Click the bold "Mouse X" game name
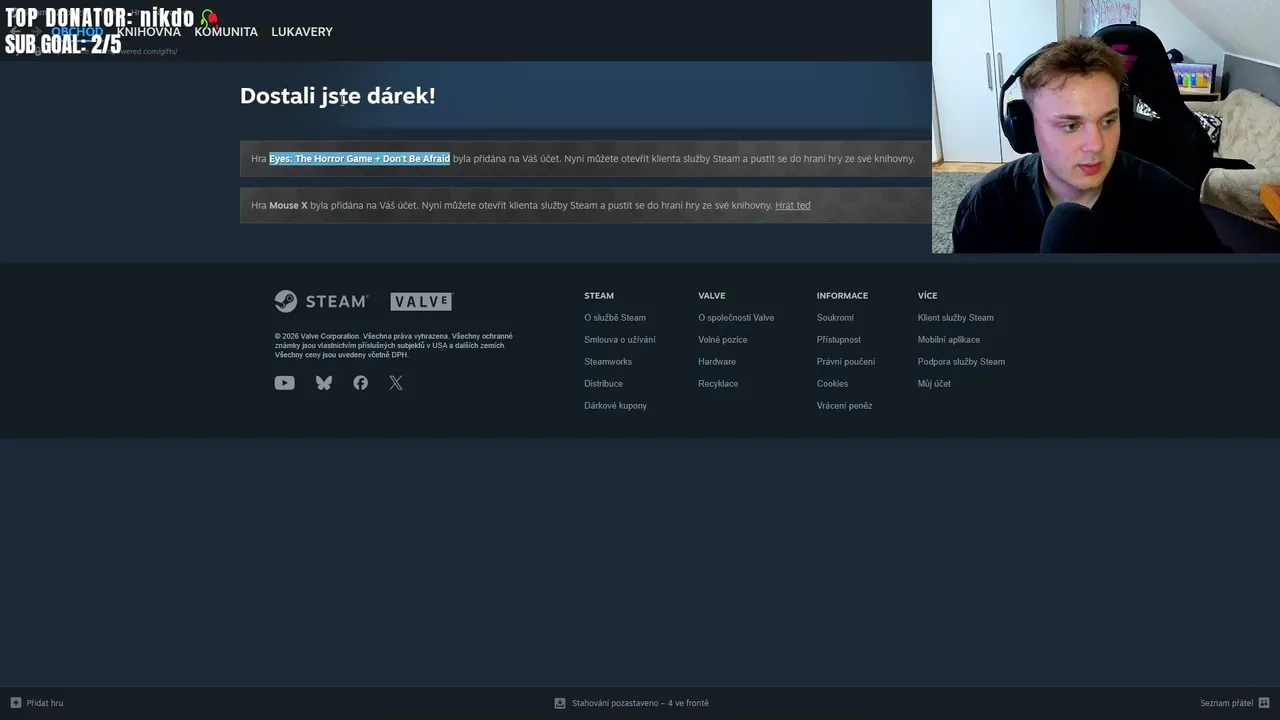 [x=288, y=205]
